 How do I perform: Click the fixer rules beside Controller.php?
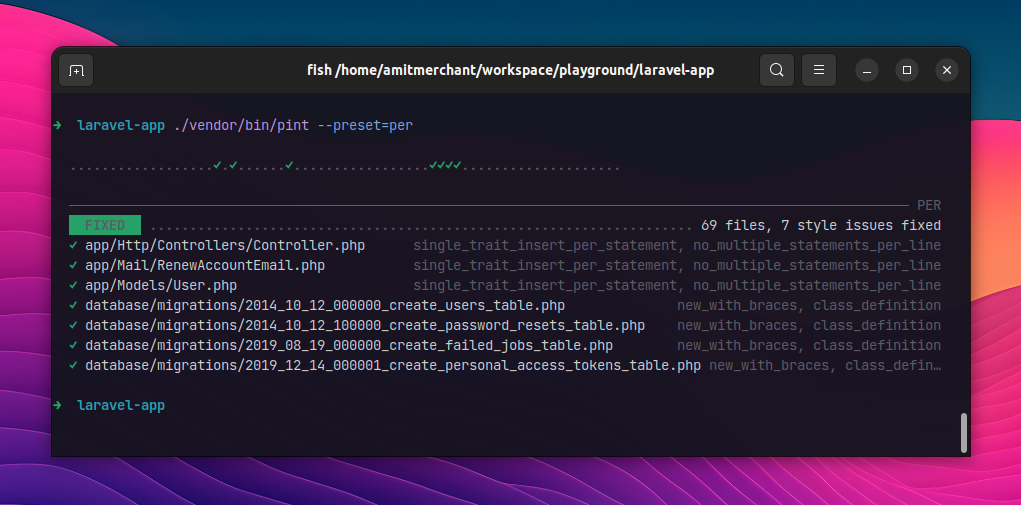pos(677,245)
